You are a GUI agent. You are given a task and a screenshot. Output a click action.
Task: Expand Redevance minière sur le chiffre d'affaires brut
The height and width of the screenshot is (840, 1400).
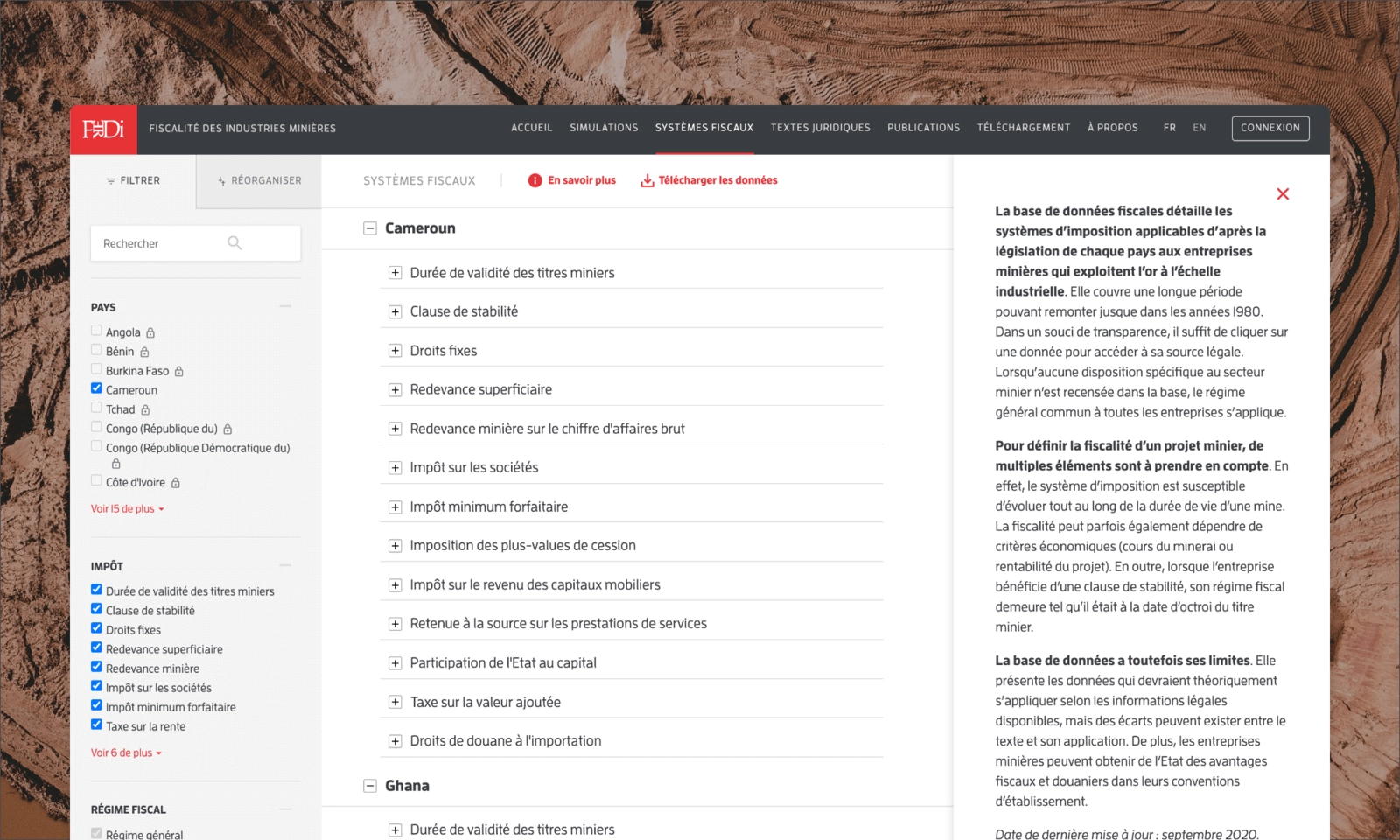click(x=395, y=429)
